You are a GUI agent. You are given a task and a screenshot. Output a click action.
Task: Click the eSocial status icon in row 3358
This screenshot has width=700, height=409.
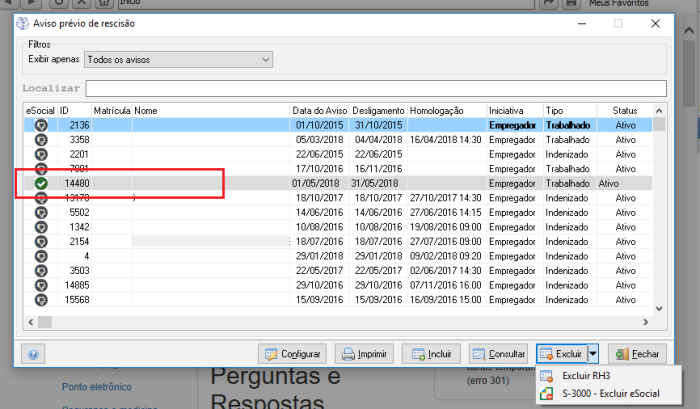[40, 140]
